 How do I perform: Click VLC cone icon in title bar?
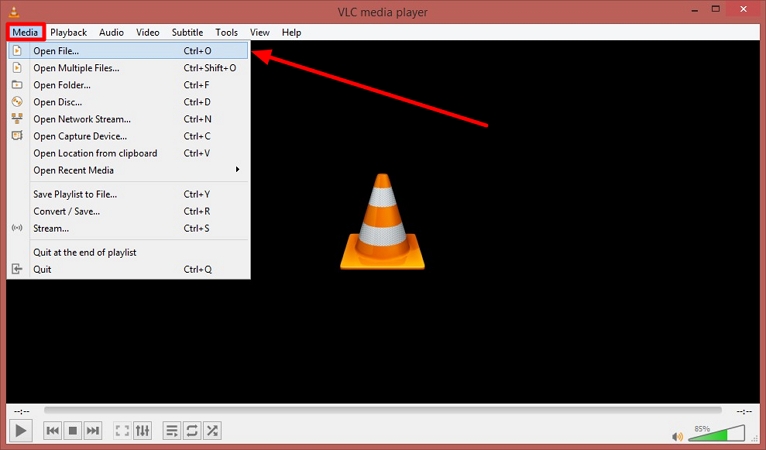[14, 11]
